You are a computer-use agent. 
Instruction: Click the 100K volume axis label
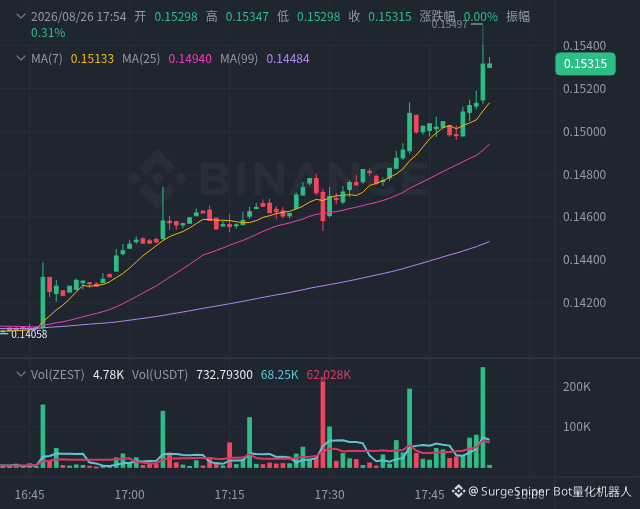577,427
